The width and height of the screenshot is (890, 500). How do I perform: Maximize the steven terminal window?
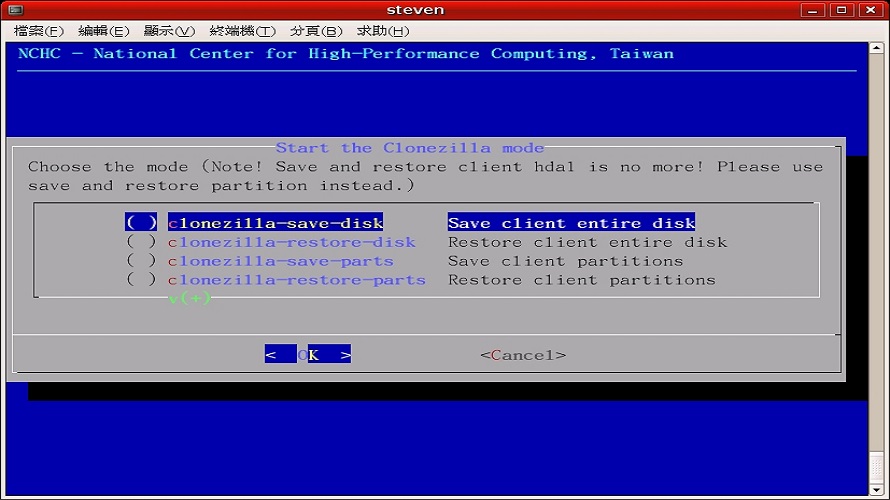pyautogui.click(x=841, y=10)
